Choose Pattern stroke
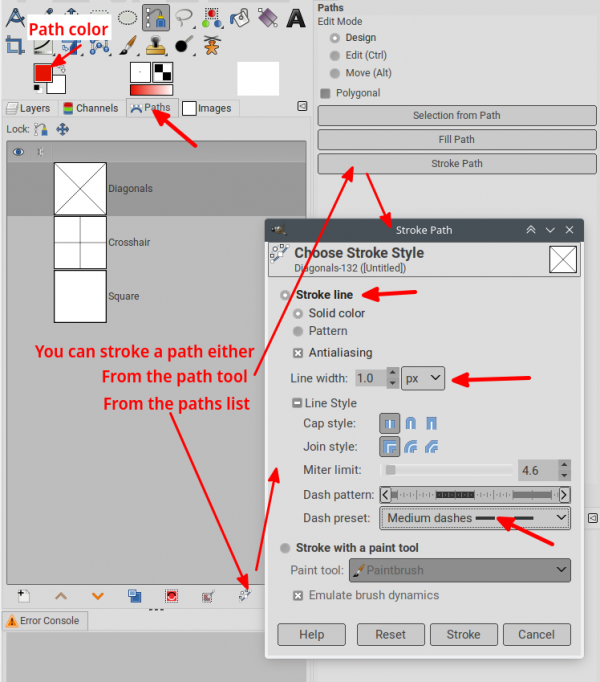 pos(298,331)
